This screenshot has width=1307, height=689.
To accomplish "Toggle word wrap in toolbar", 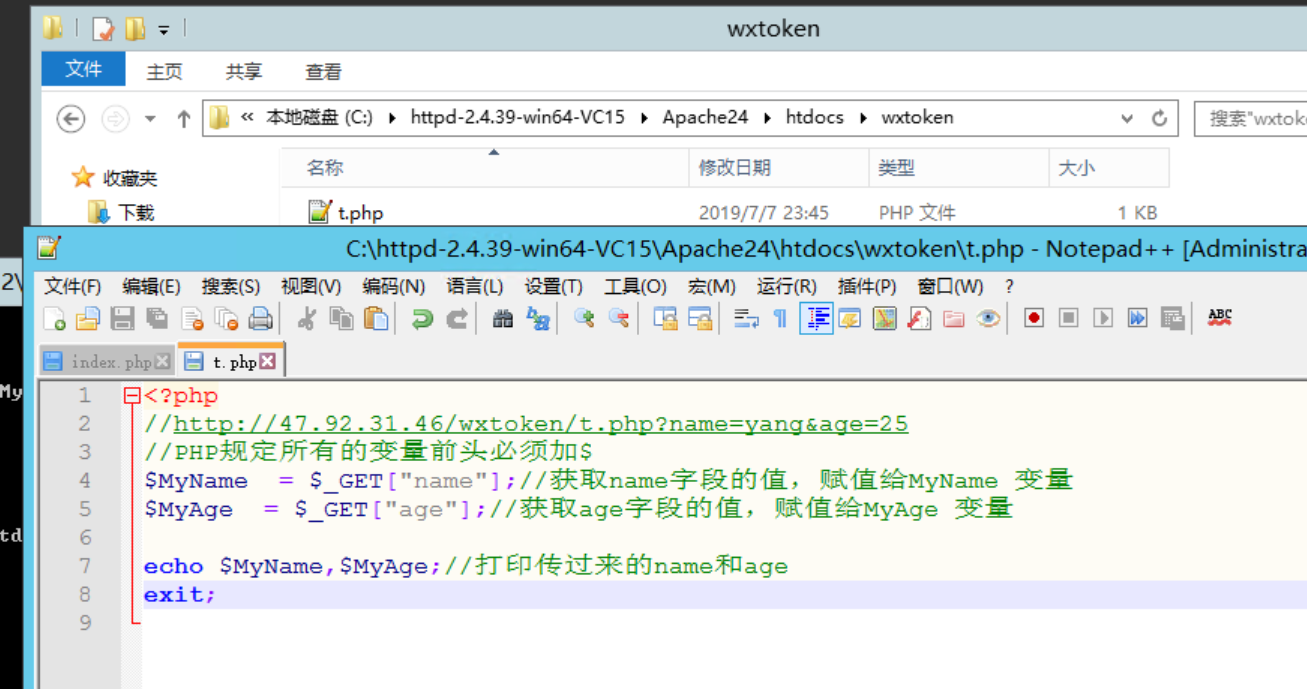I will point(746,318).
